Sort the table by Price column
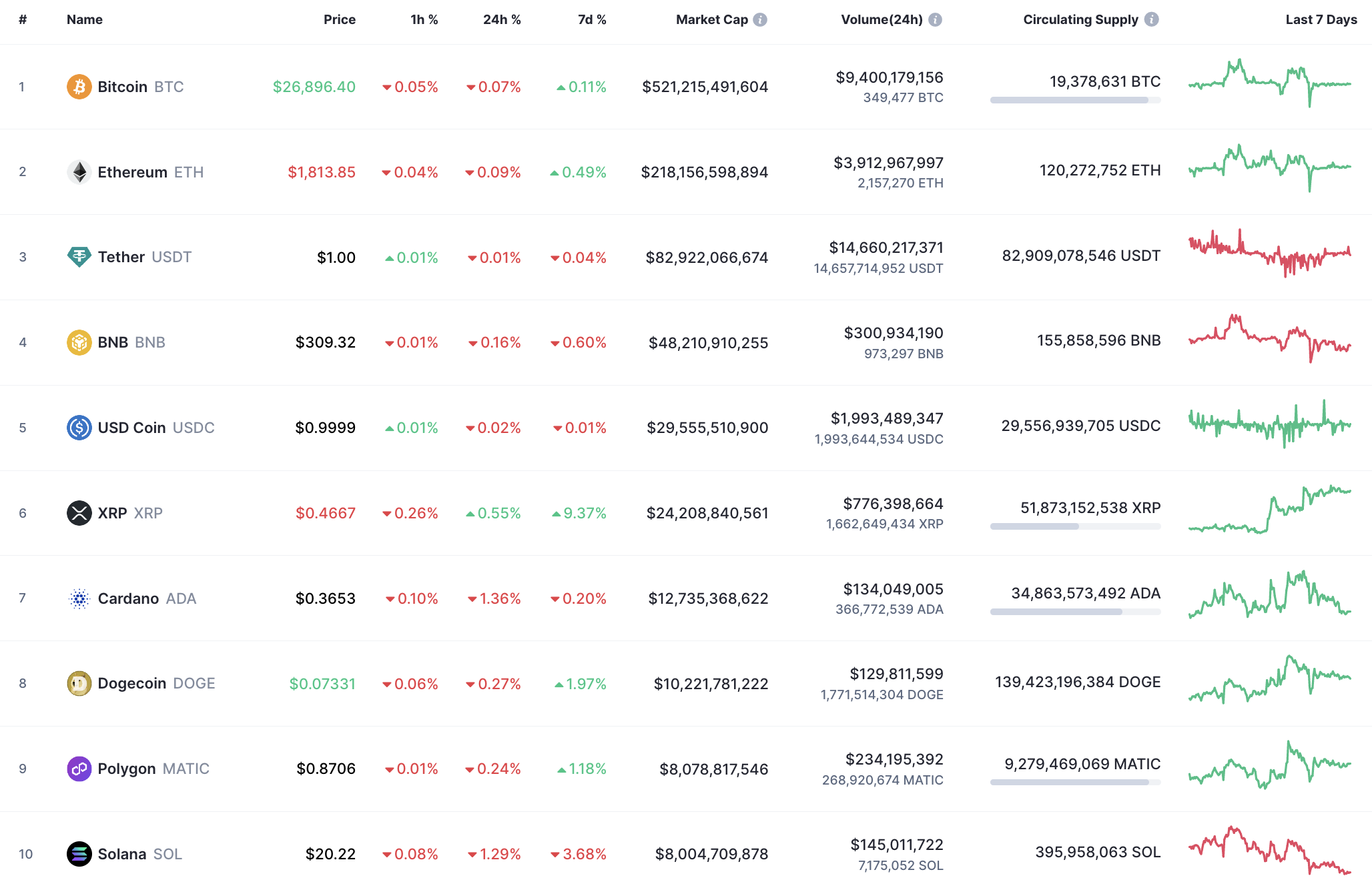This screenshot has width=1372, height=890. pos(340,19)
